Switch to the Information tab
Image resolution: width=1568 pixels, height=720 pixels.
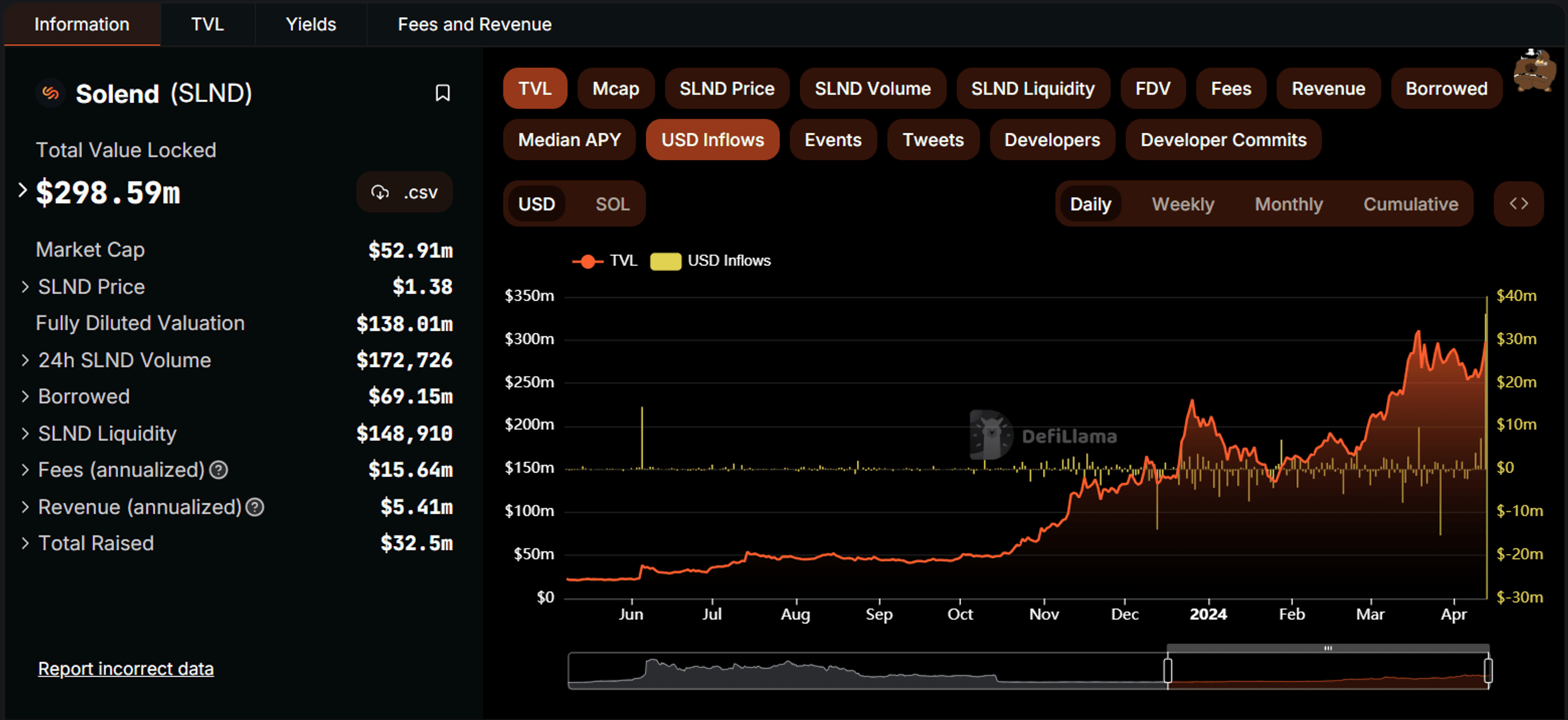tap(82, 24)
